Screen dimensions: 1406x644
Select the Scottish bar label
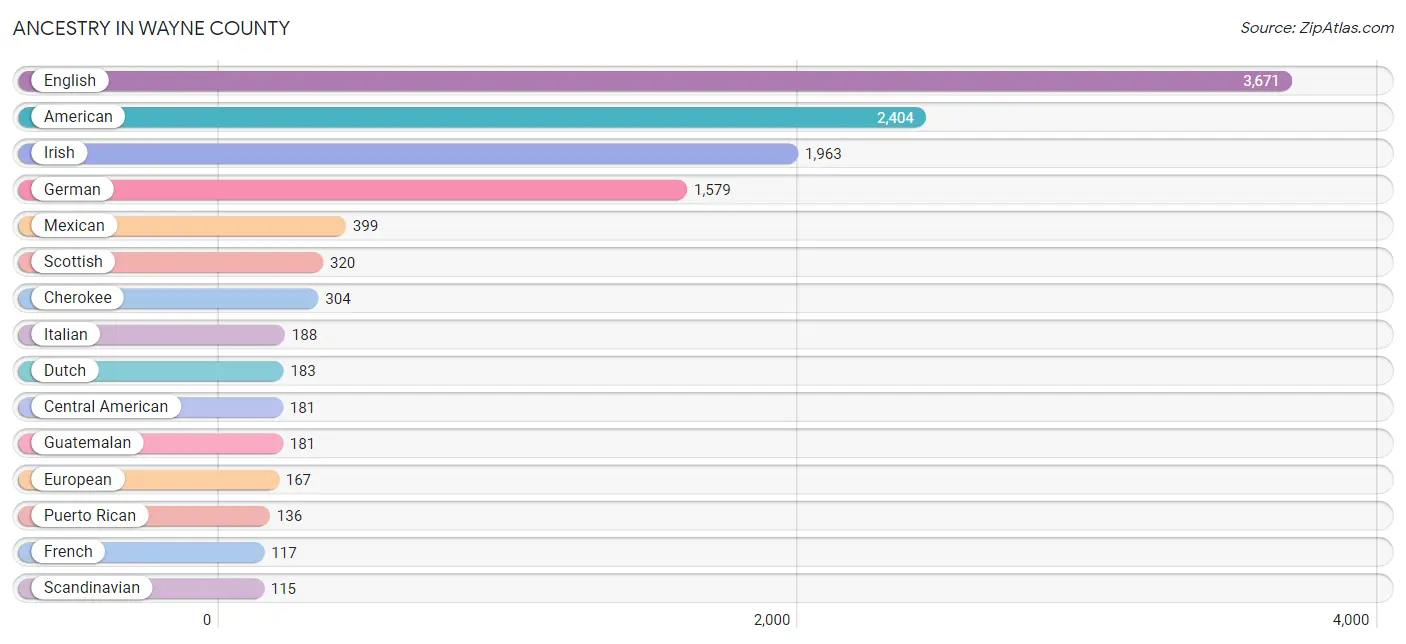coord(73,262)
